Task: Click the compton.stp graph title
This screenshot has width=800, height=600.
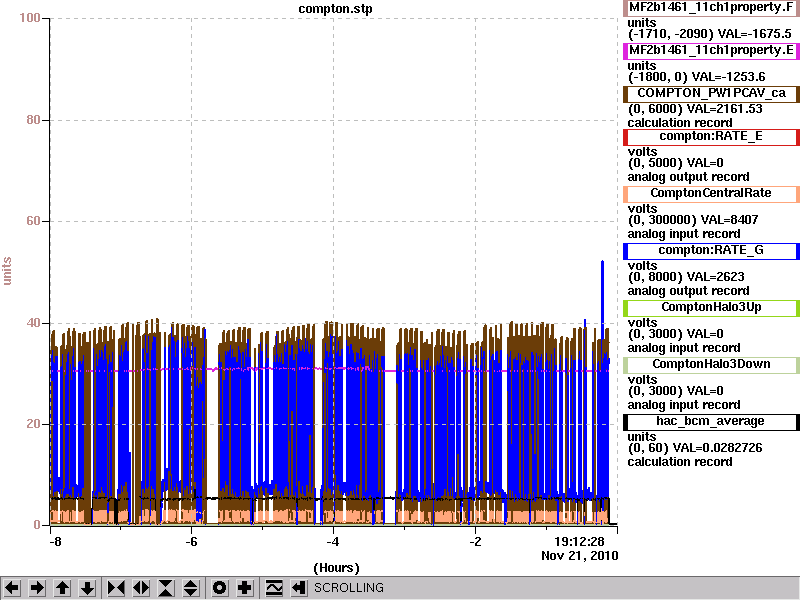Action: tap(335, 9)
